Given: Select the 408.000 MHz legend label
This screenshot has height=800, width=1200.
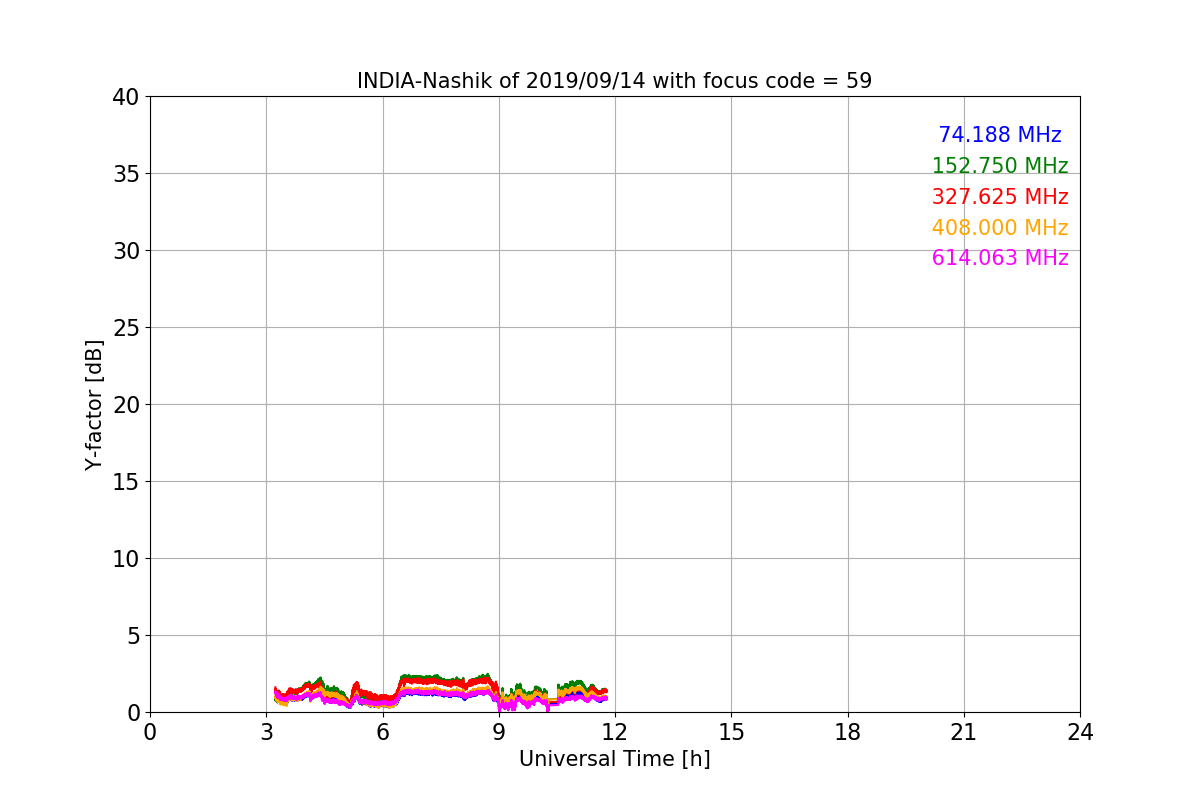Looking at the screenshot, I should click(x=1000, y=228).
